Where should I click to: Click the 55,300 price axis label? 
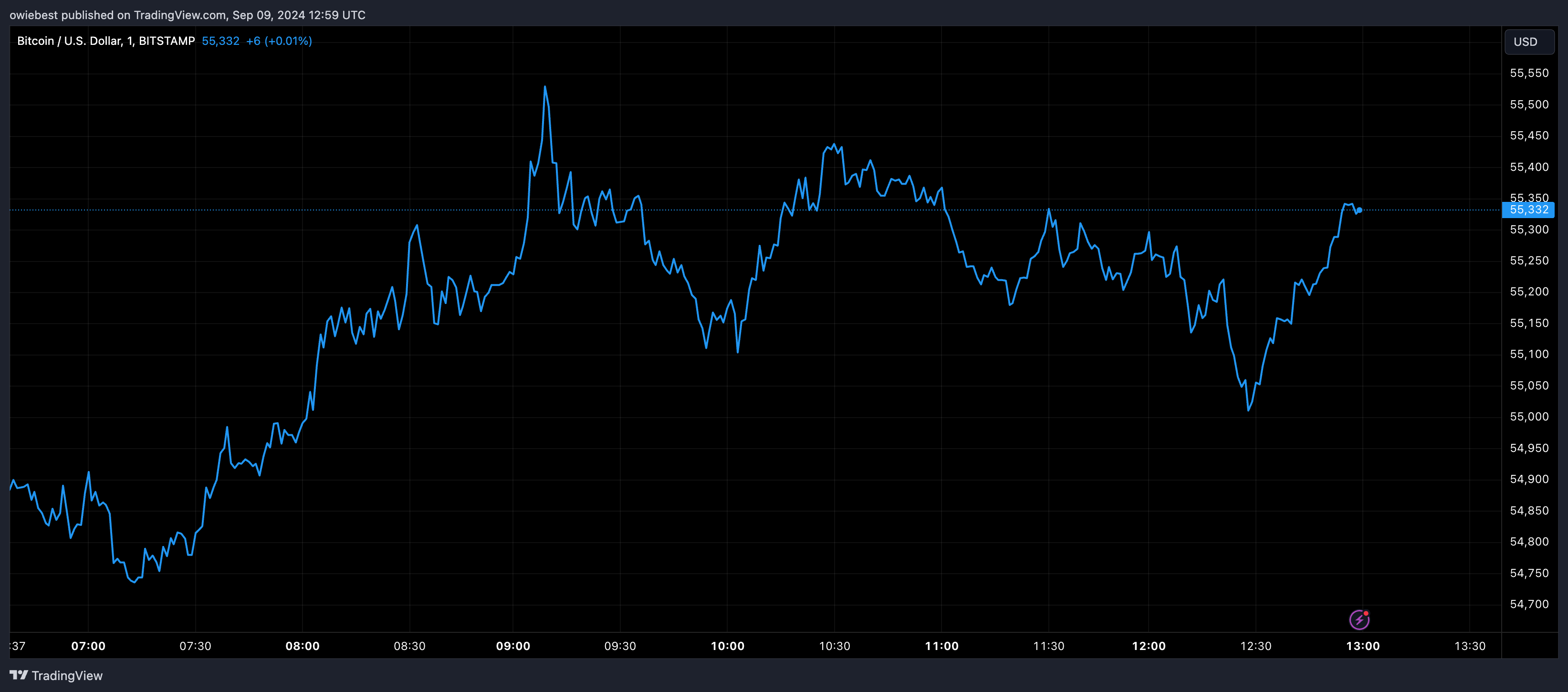(1529, 230)
